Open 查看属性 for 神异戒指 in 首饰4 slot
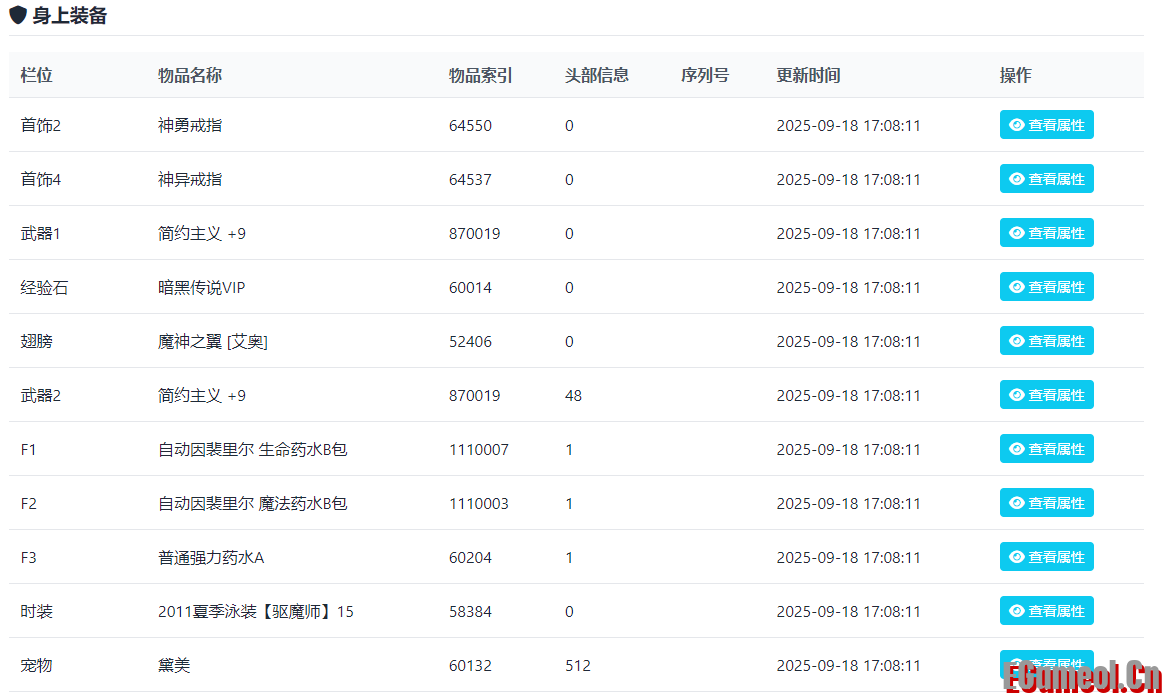 pos(1046,178)
